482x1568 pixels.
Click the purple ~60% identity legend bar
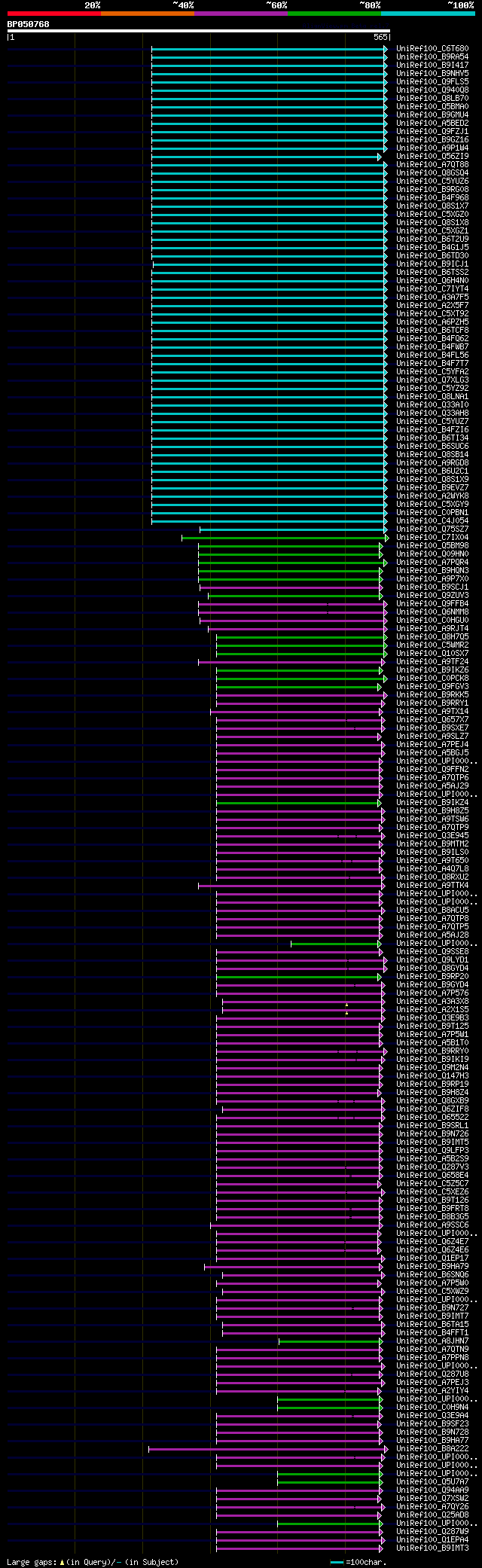click(x=240, y=14)
